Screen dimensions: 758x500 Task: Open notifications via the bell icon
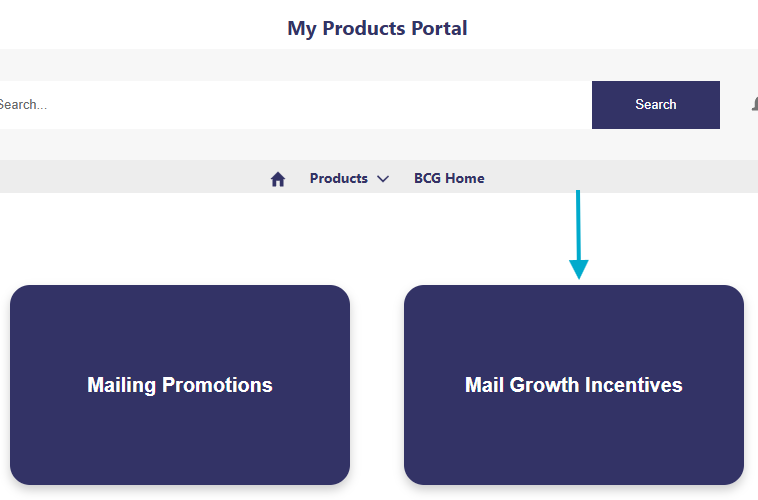click(754, 105)
